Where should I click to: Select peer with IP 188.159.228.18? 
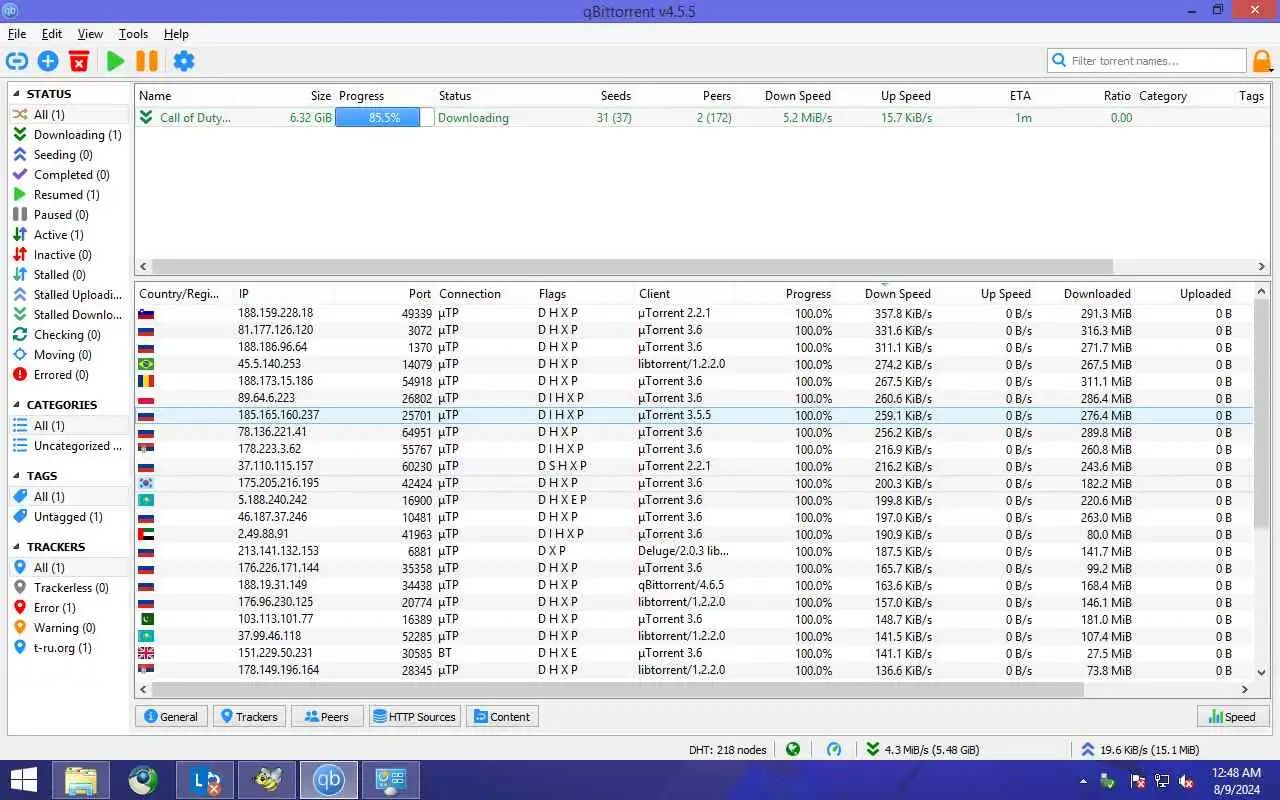coord(694,313)
